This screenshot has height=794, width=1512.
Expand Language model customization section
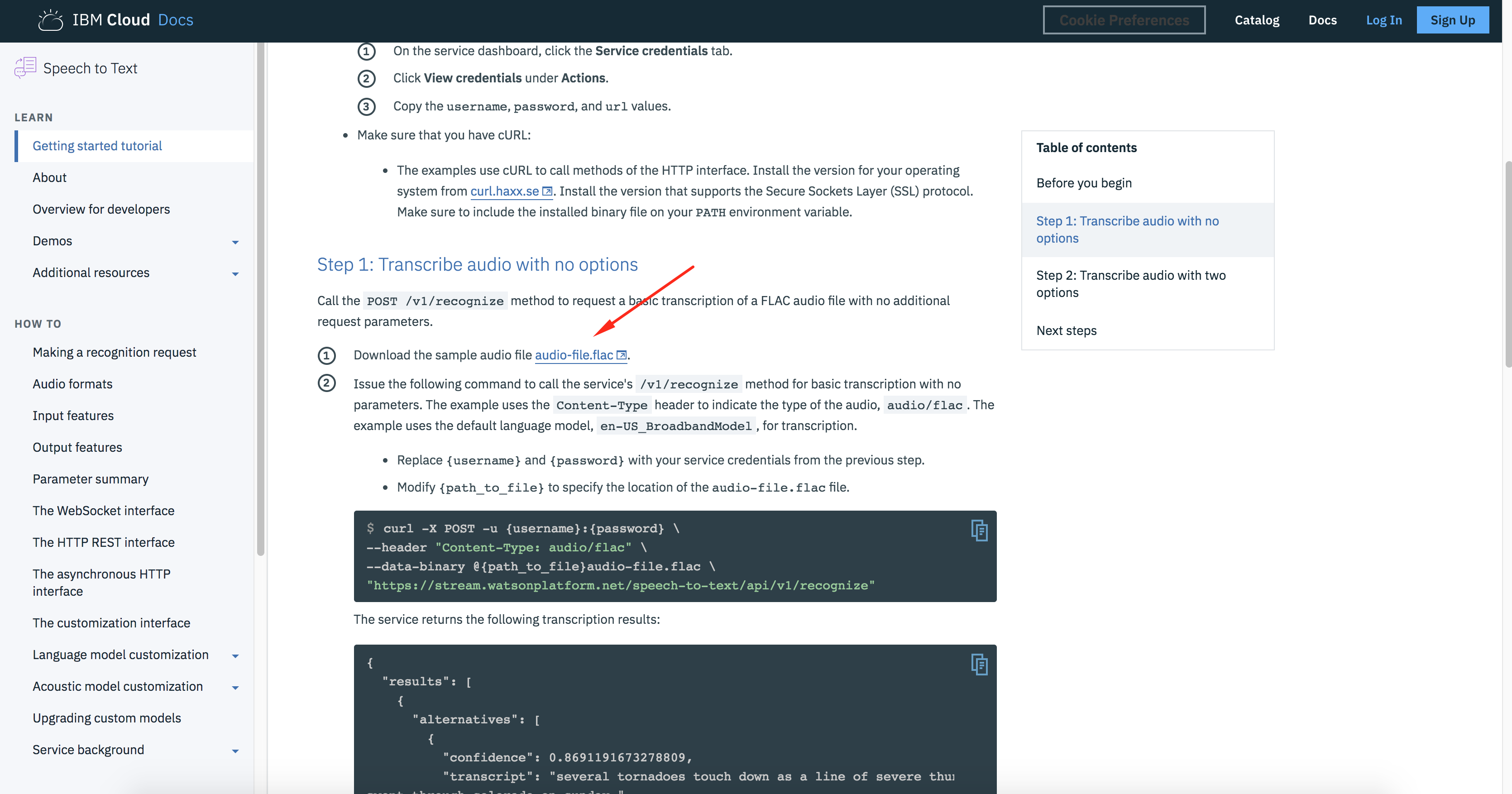pyautogui.click(x=235, y=655)
